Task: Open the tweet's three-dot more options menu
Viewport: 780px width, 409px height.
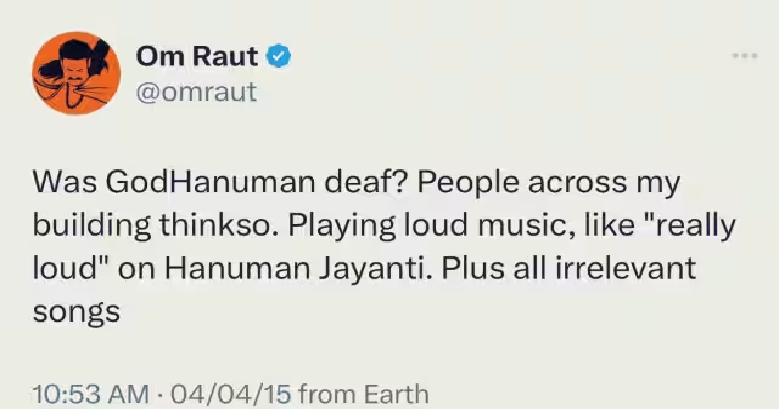Action: pyautogui.click(x=745, y=56)
